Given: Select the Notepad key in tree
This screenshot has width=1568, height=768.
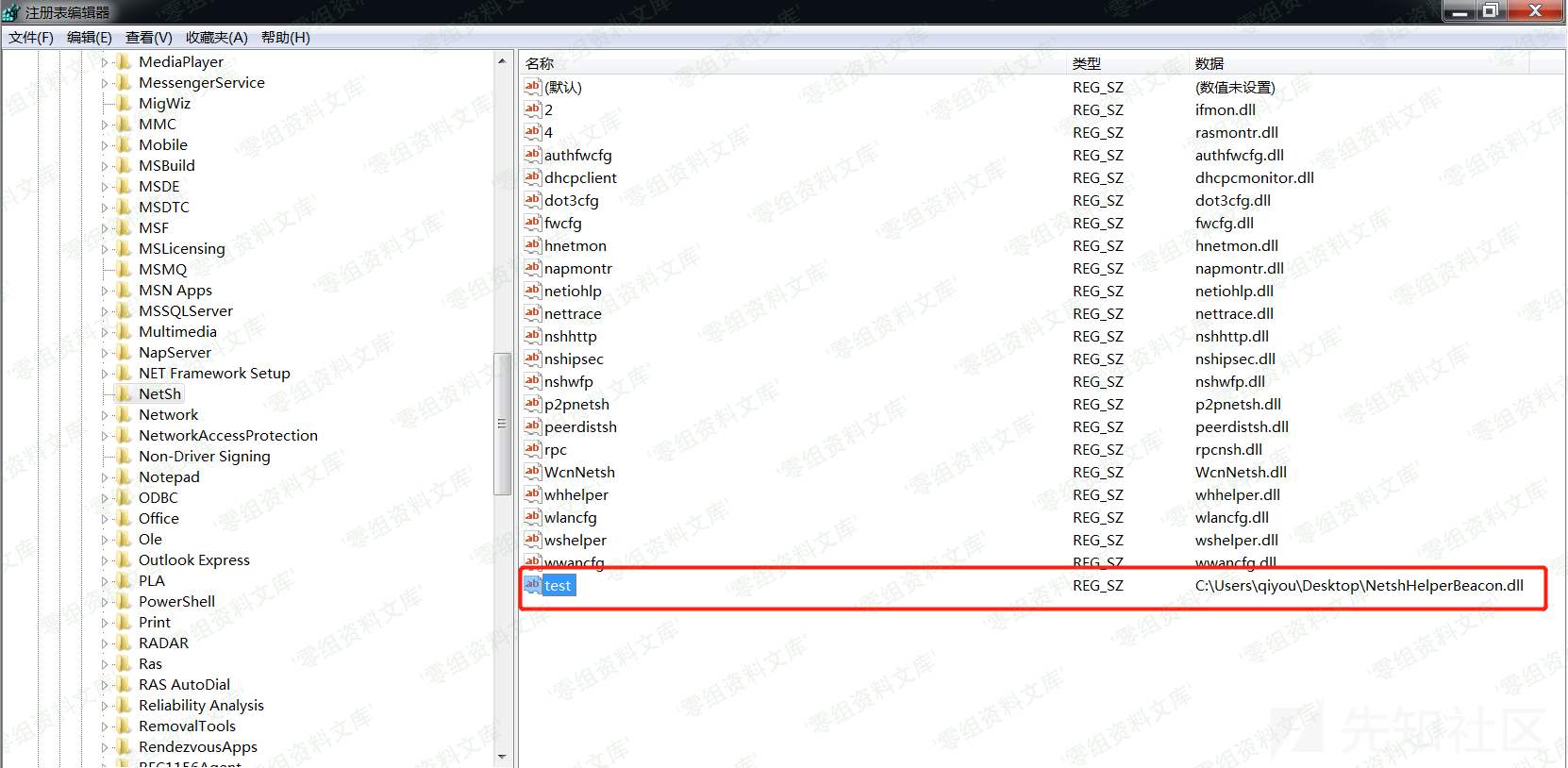Looking at the screenshot, I should [169, 477].
